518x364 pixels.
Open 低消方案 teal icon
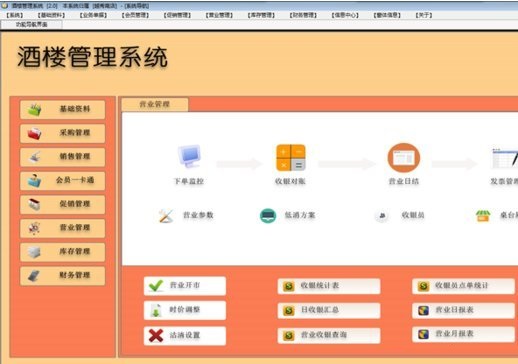[x=268, y=216]
